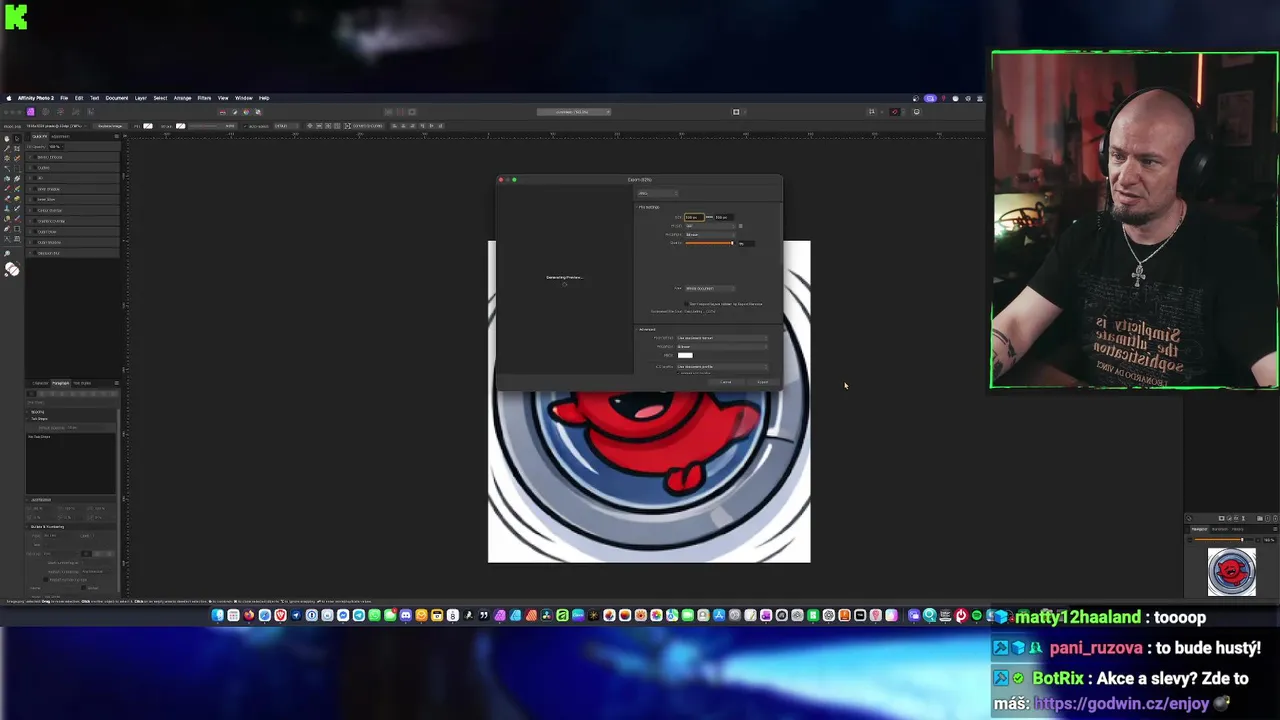Viewport: 1280px width, 720px height.
Task: Open the Layer menu
Action: pyautogui.click(x=141, y=98)
